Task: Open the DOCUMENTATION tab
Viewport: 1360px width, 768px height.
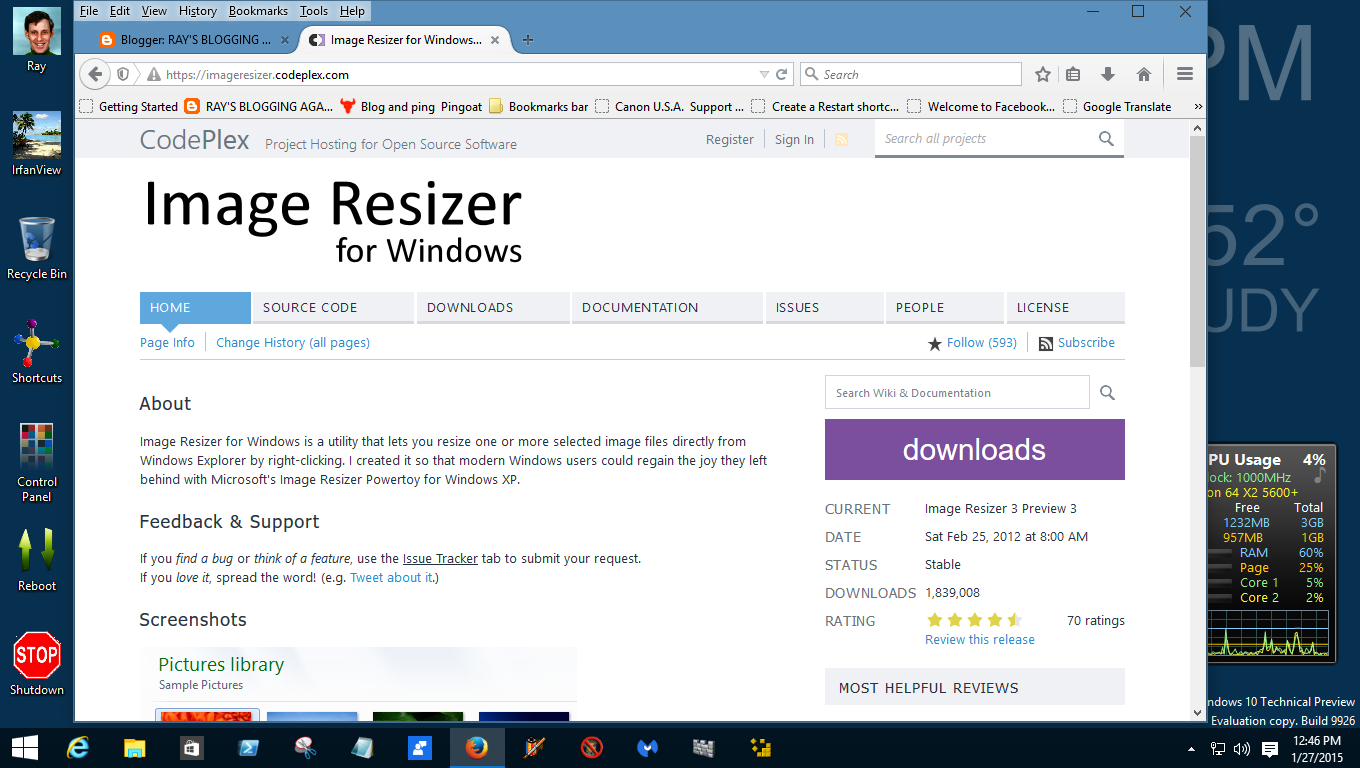Action: [668, 307]
